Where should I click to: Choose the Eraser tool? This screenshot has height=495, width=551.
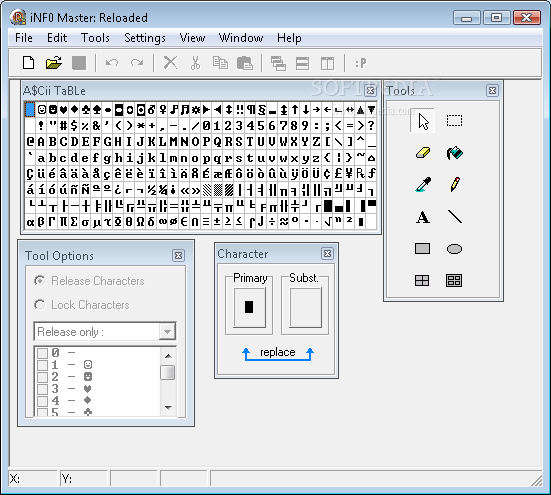click(422, 152)
